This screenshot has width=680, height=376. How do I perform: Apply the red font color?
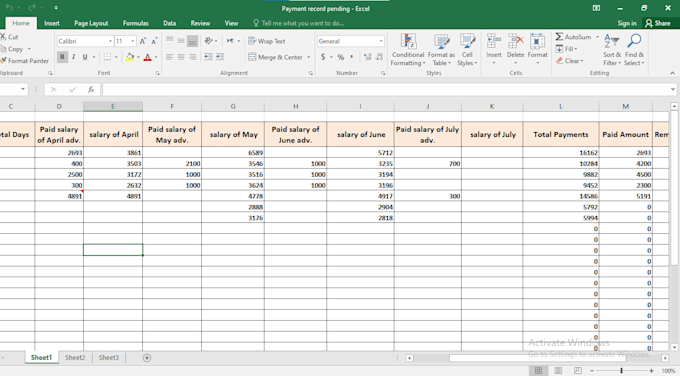coord(147,57)
